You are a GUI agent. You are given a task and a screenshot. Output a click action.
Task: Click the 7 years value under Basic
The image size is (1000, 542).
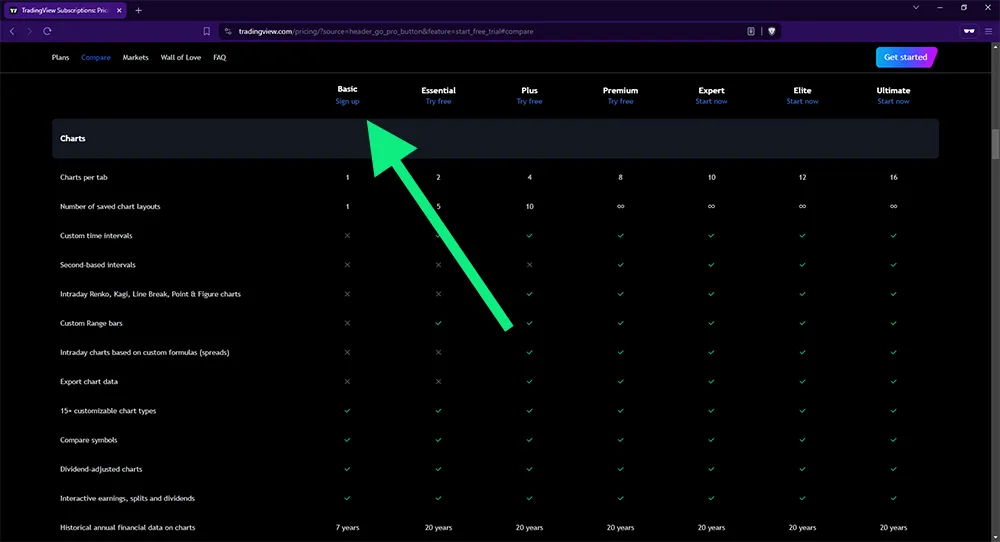click(x=348, y=528)
